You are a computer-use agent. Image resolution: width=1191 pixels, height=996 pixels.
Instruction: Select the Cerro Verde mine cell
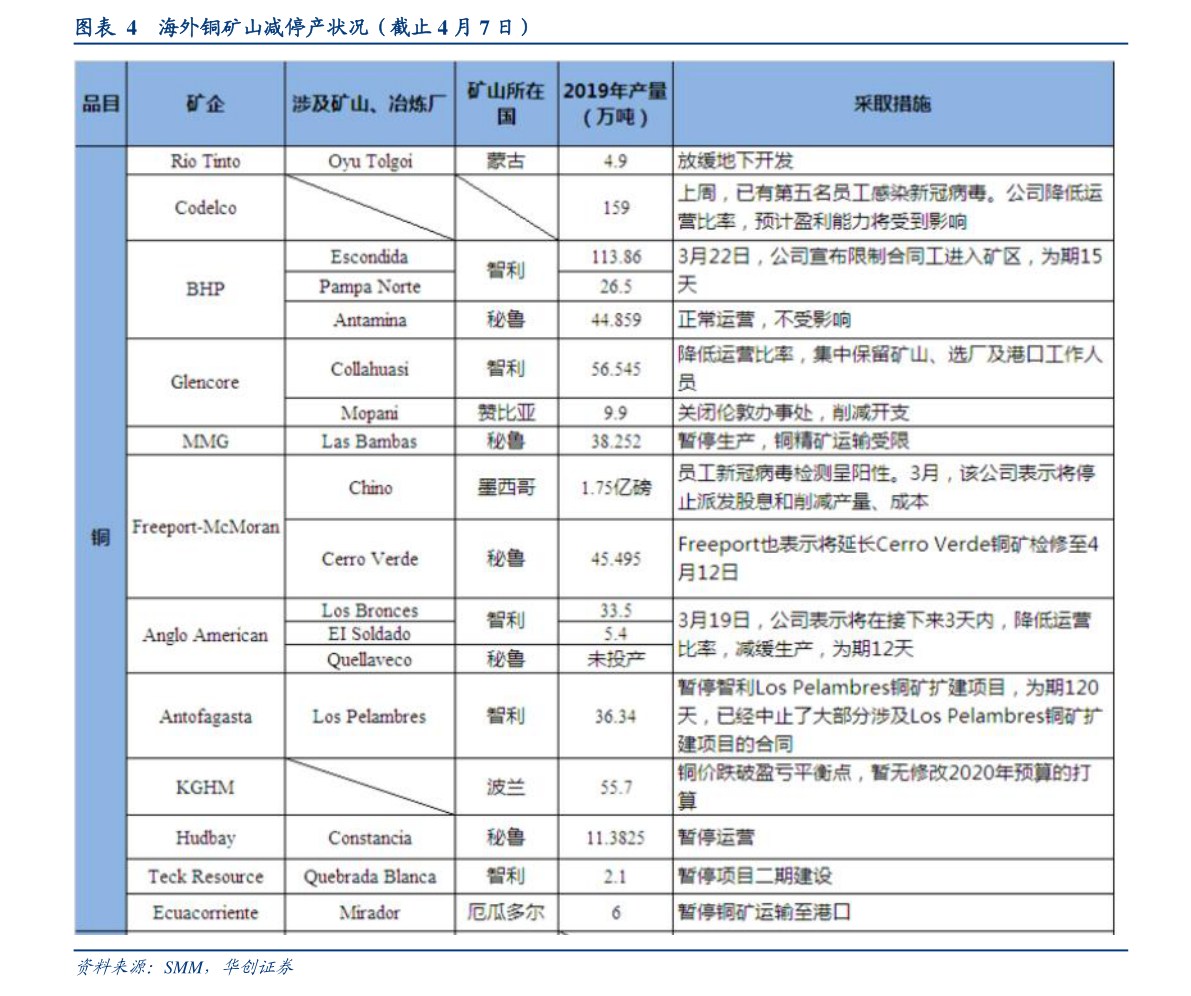[370, 559]
